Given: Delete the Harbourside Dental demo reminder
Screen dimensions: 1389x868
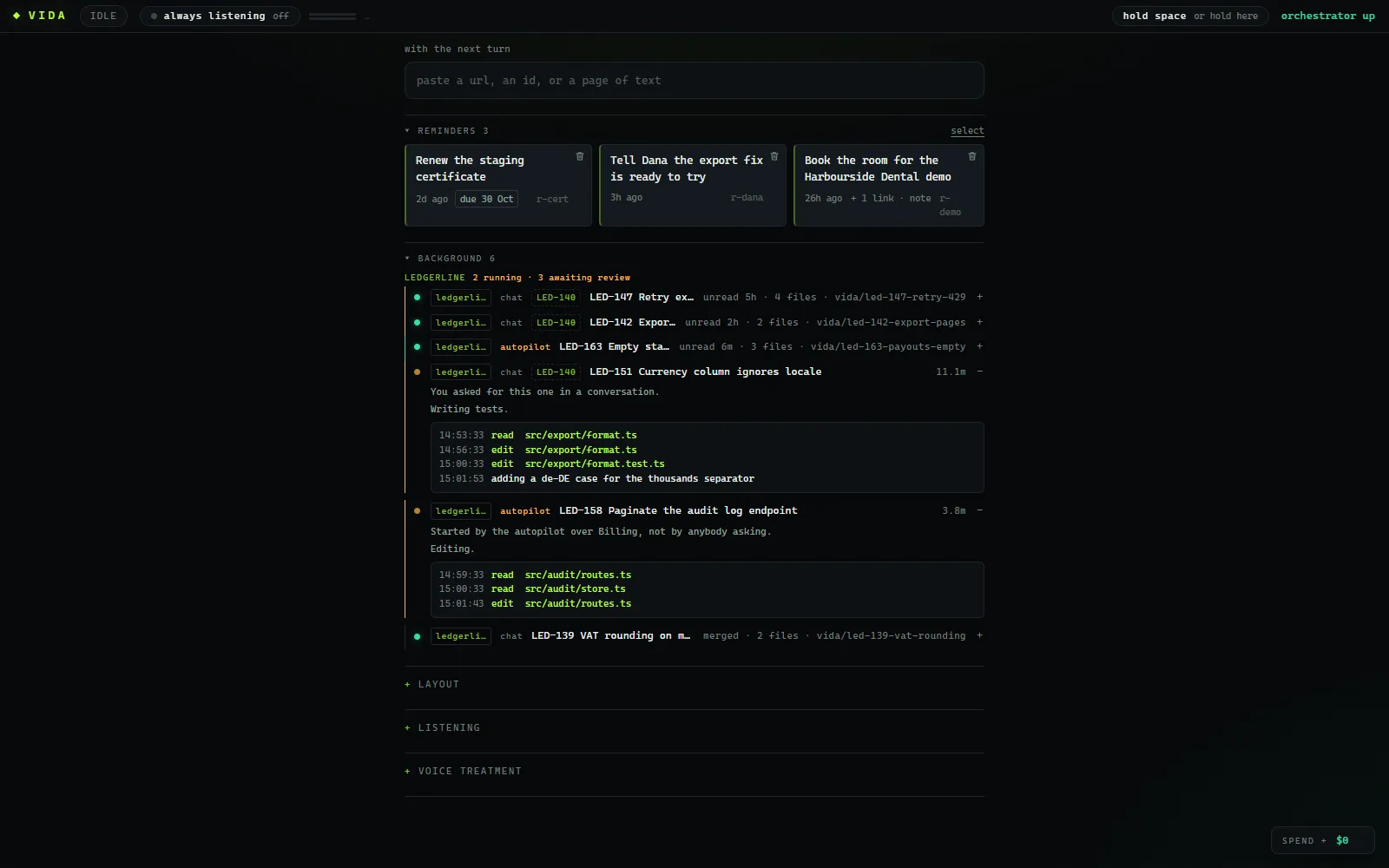Looking at the screenshot, I should click(972, 156).
